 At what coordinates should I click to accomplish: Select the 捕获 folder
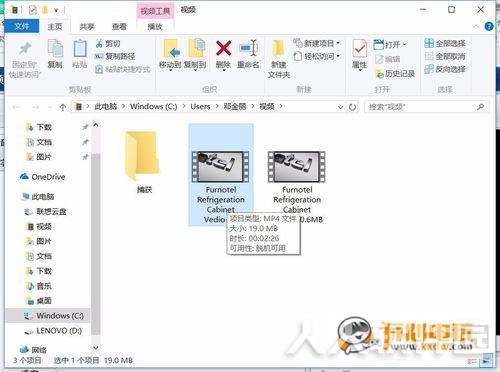coord(142,162)
